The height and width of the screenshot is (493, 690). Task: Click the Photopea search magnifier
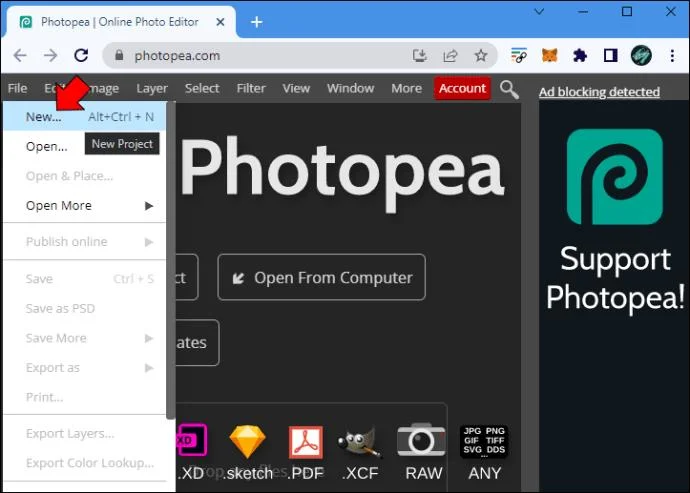tap(509, 89)
